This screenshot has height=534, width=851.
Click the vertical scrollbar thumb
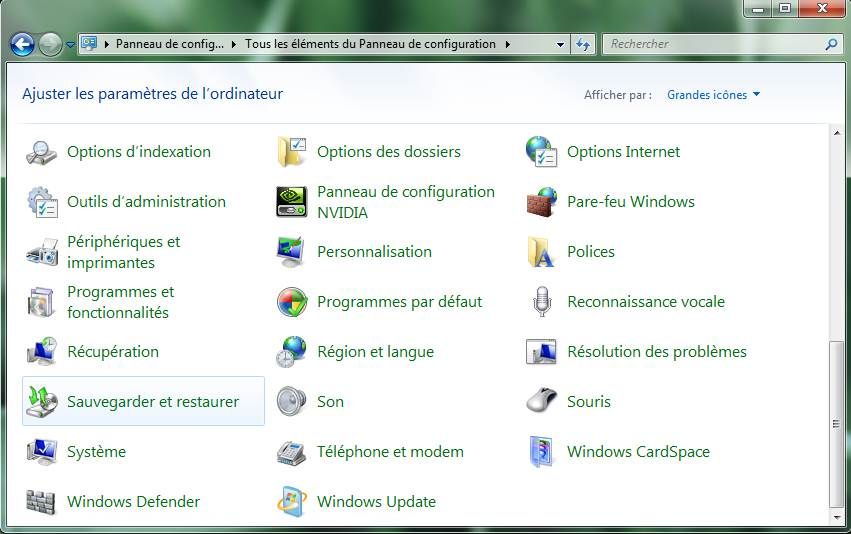pyautogui.click(x=837, y=425)
